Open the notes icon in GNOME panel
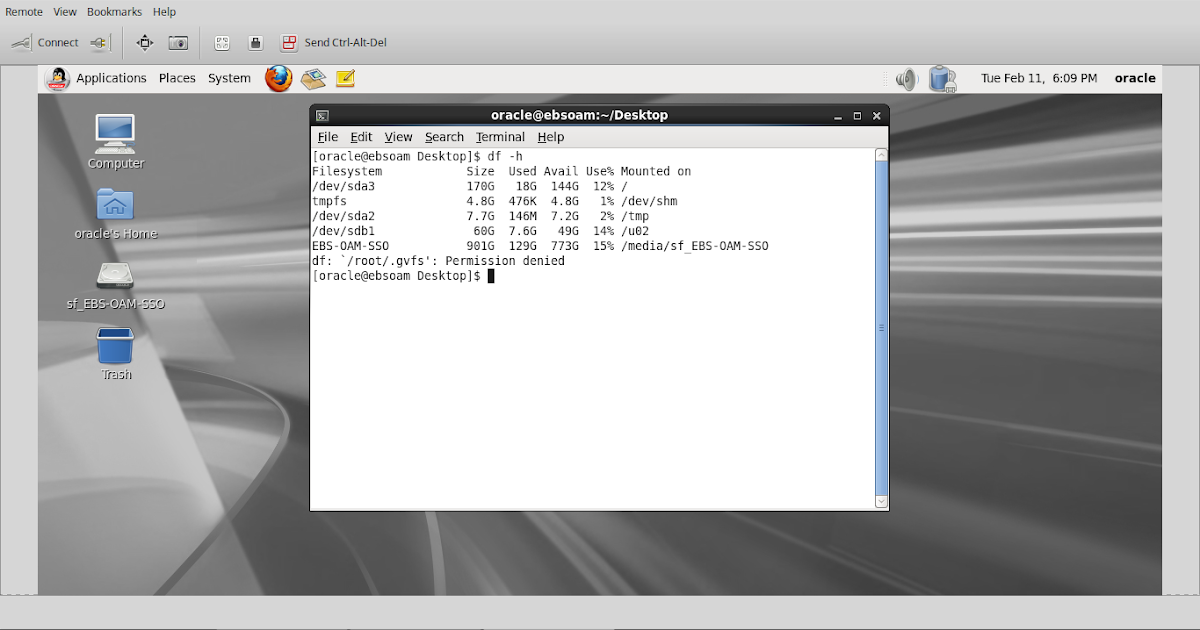 (346, 78)
